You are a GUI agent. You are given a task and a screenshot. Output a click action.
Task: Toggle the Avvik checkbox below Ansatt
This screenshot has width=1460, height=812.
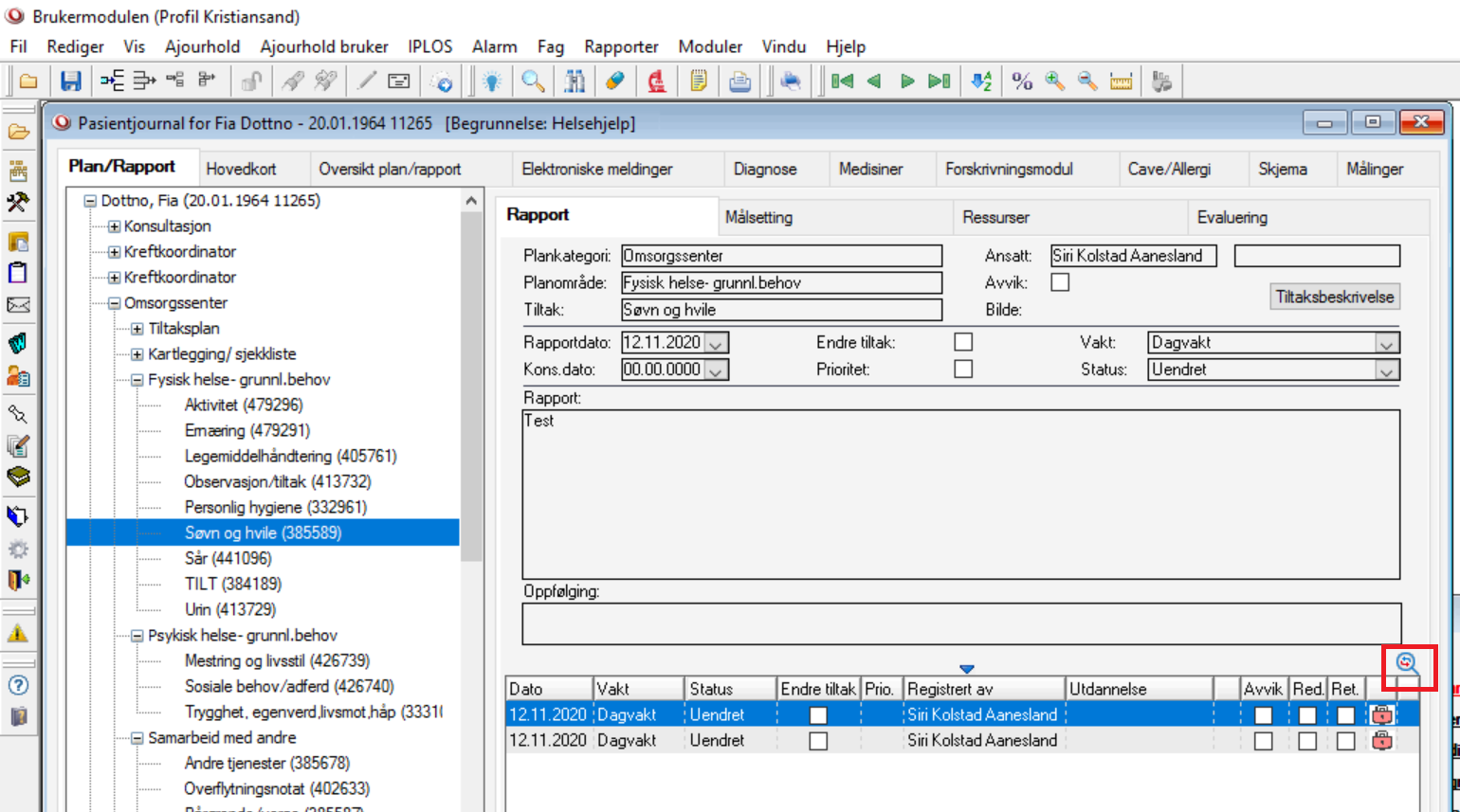pyautogui.click(x=1060, y=282)
